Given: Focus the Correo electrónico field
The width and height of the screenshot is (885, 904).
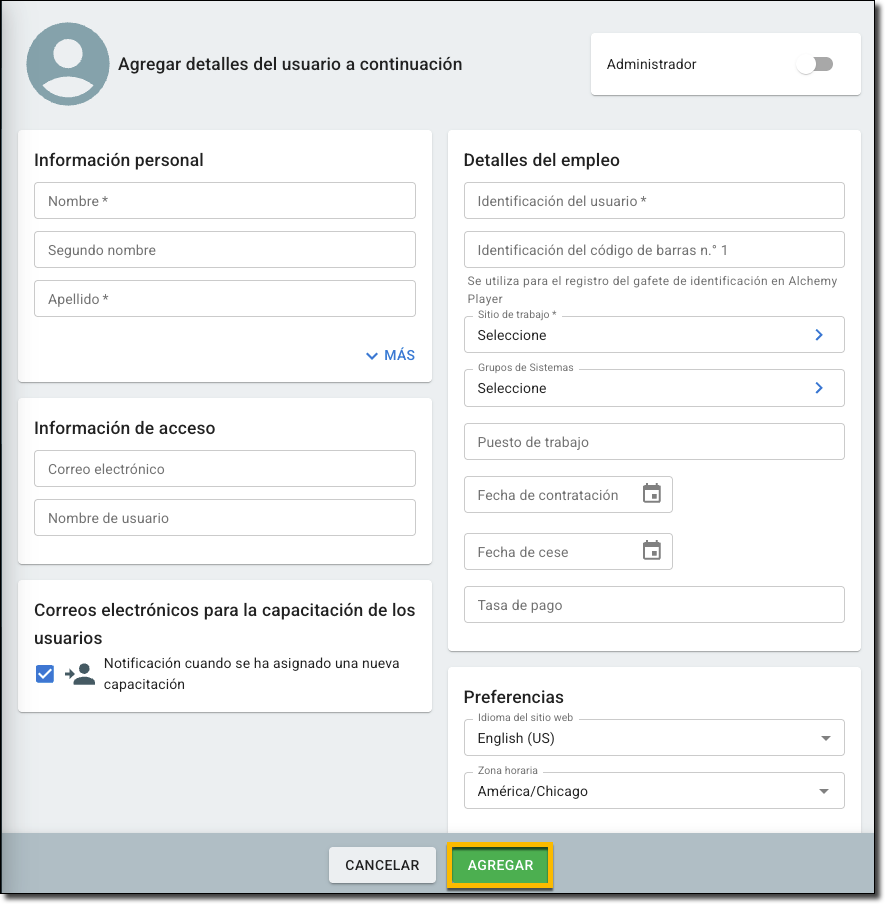Looking at the screenshot, I should pos(225,469).
